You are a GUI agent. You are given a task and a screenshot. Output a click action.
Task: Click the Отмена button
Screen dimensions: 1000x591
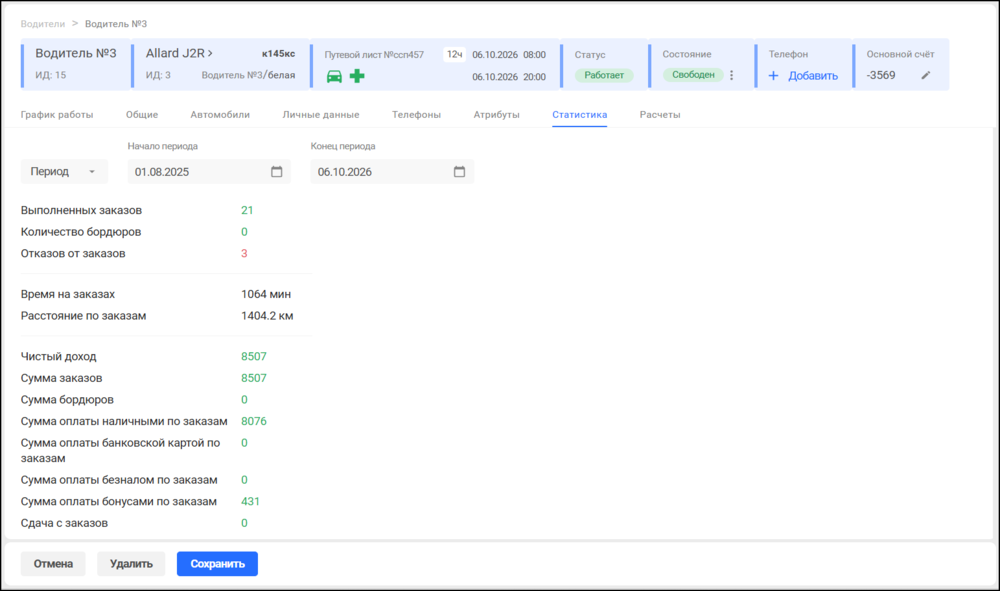click(53, 564)
